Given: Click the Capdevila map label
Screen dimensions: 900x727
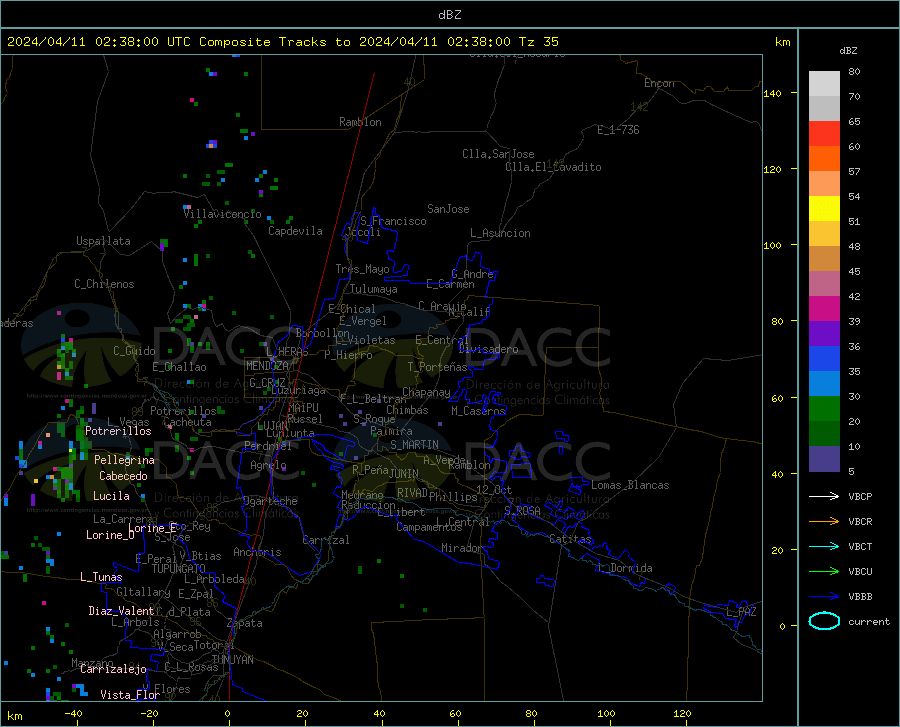Looking at the screenshot, I should [295, 231].
